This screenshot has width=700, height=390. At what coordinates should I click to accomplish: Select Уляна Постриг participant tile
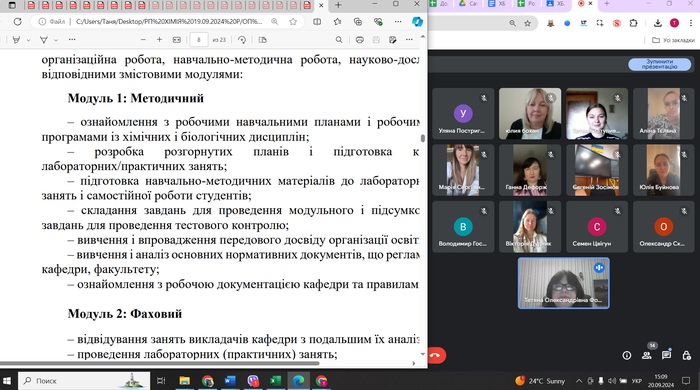tap(463, 114)
